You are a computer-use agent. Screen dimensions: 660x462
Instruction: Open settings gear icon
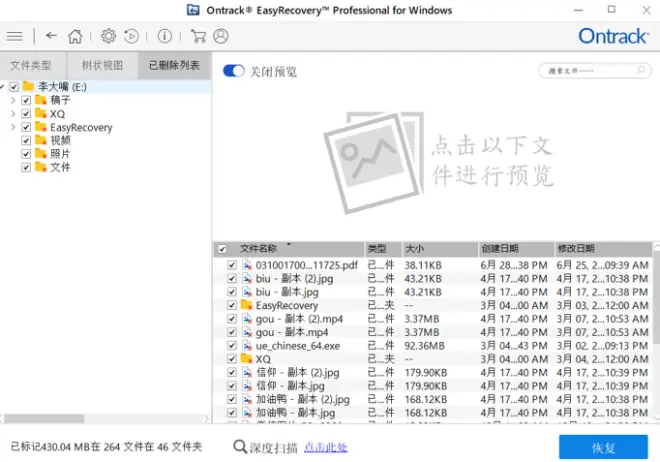pos(109,36)
